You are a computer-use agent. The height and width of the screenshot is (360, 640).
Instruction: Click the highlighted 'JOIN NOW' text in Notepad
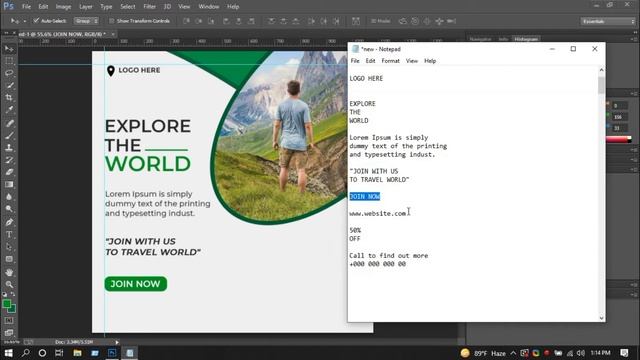coord(364,197)
